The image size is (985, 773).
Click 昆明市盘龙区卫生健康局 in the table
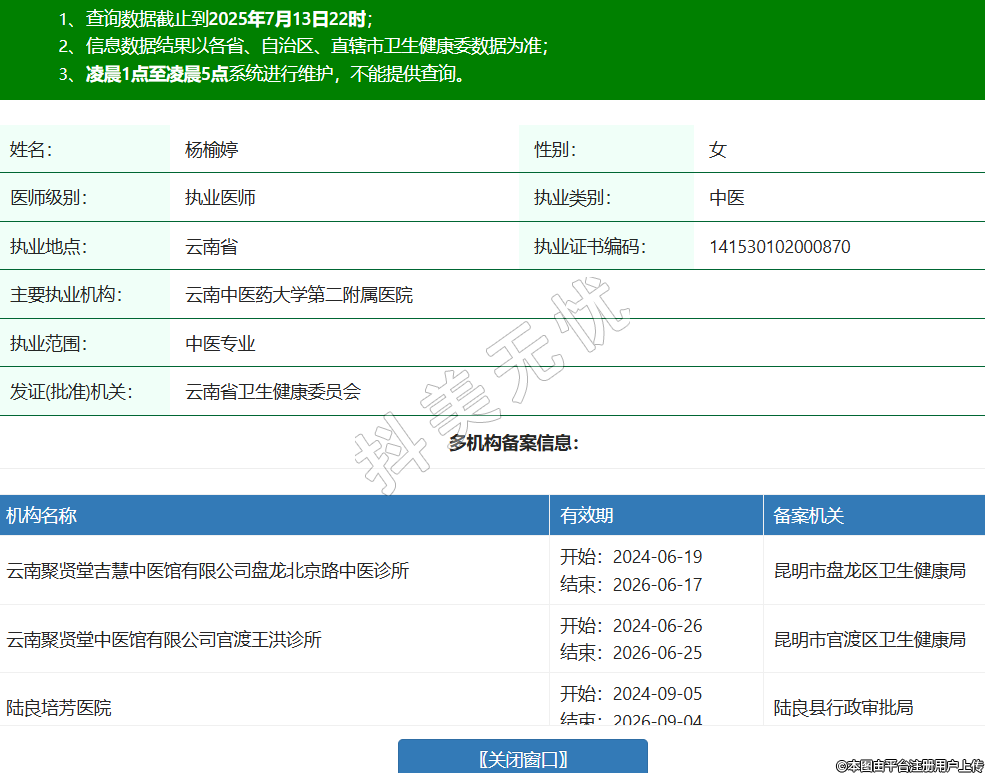click(x=870, y=571)
